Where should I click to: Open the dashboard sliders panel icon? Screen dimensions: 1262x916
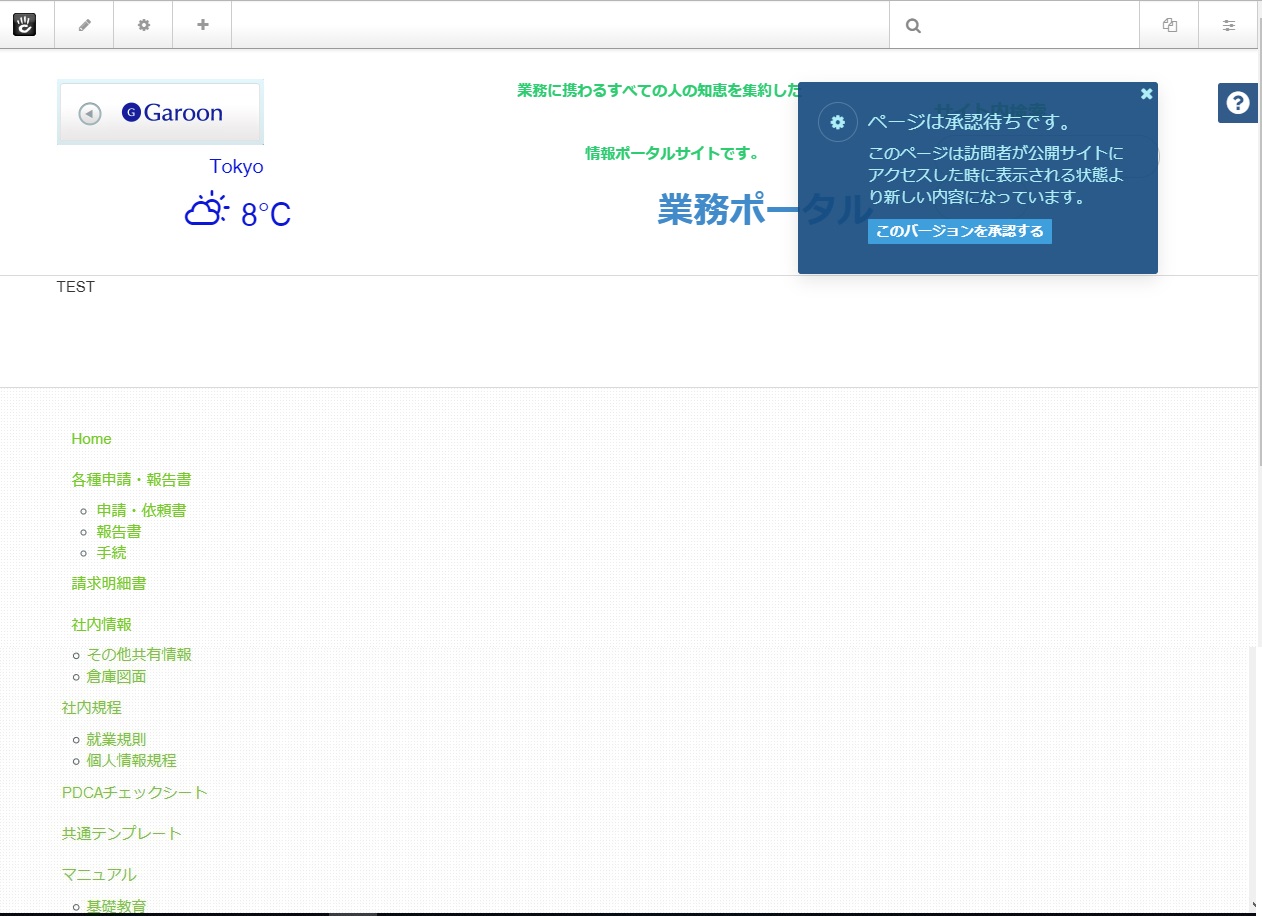[1229, 25]
